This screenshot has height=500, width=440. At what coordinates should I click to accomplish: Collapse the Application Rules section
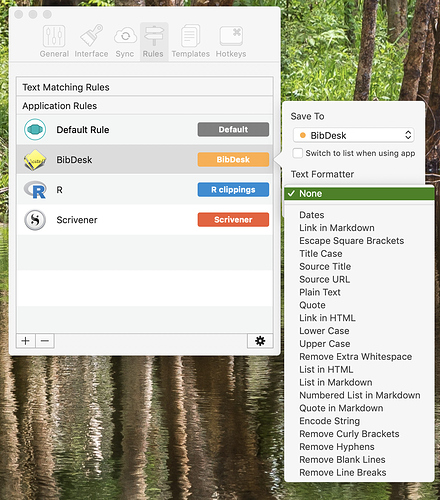[x=145, y=106]
